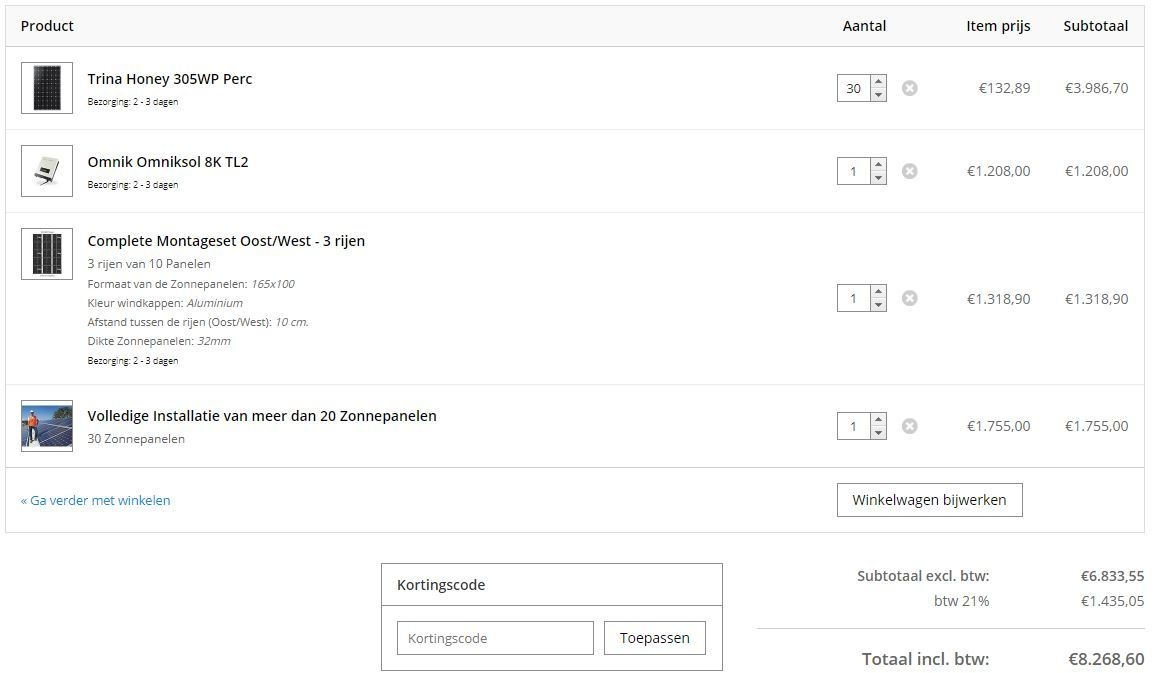View the Complete Montageset product image
Viewport: 1155px width, 673px height.
pyautogui.click(x=47, y=254)
